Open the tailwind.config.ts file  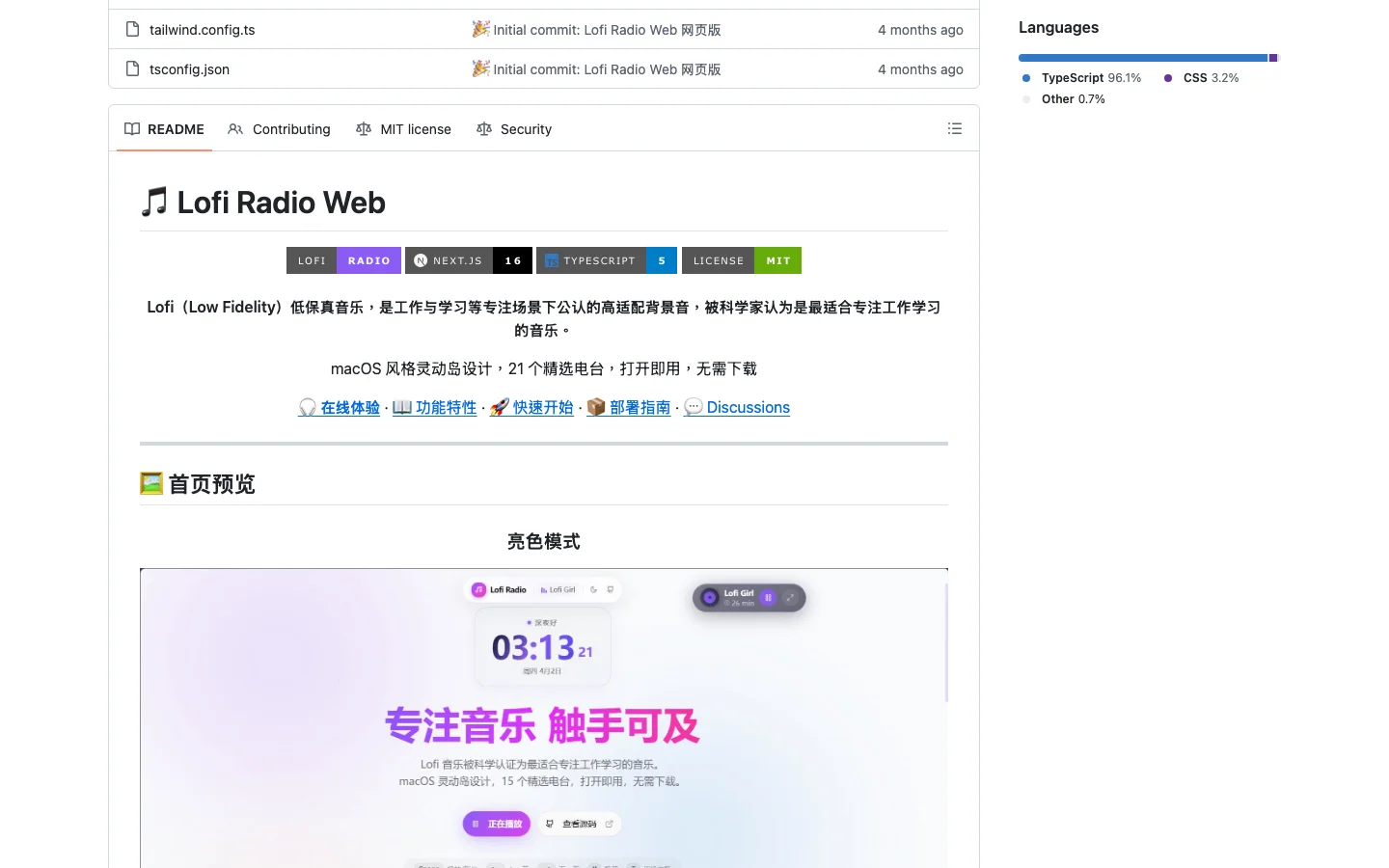pos(202,30)
